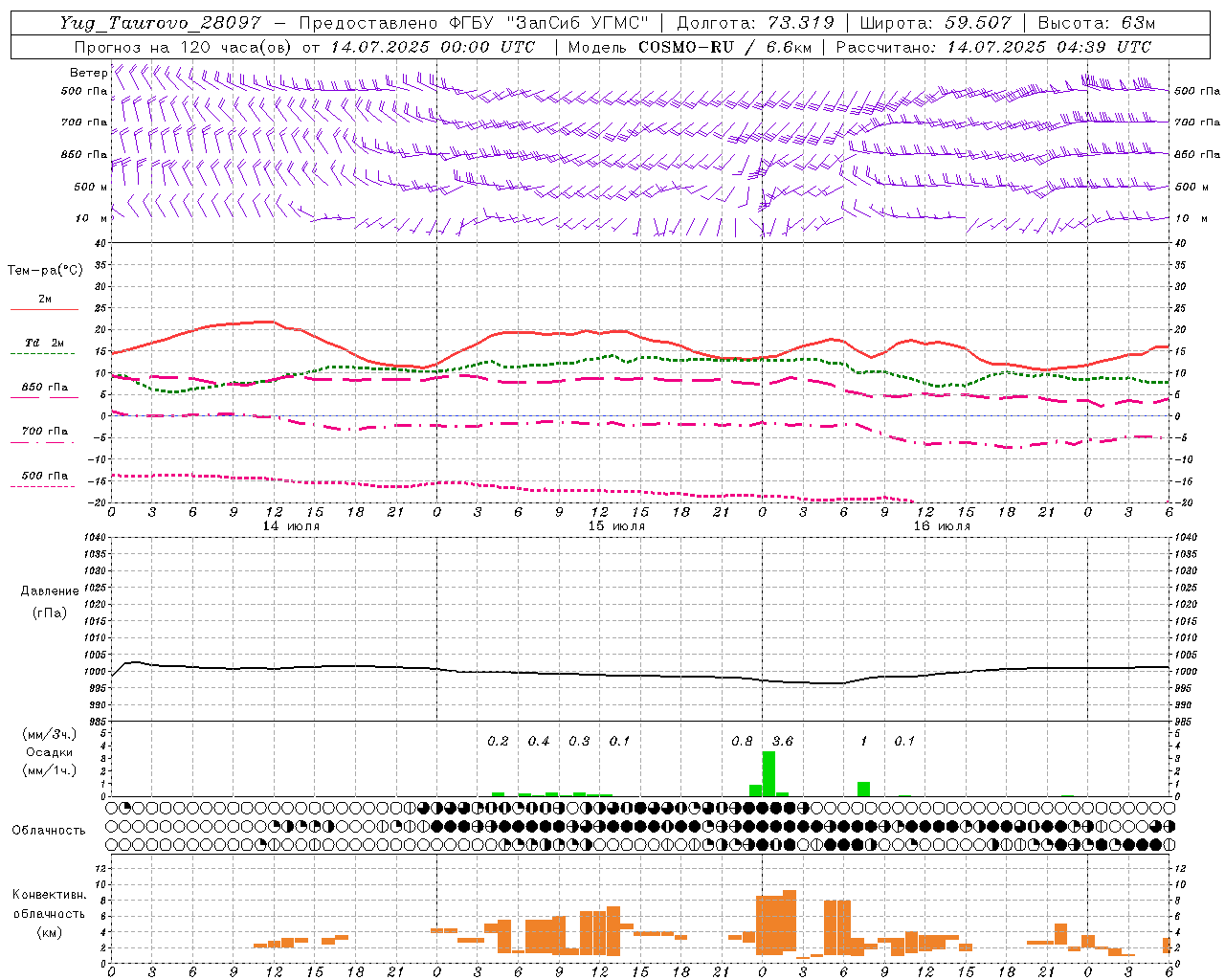
Task: Click the 15 июля date label
Action: tap(616, 526)
